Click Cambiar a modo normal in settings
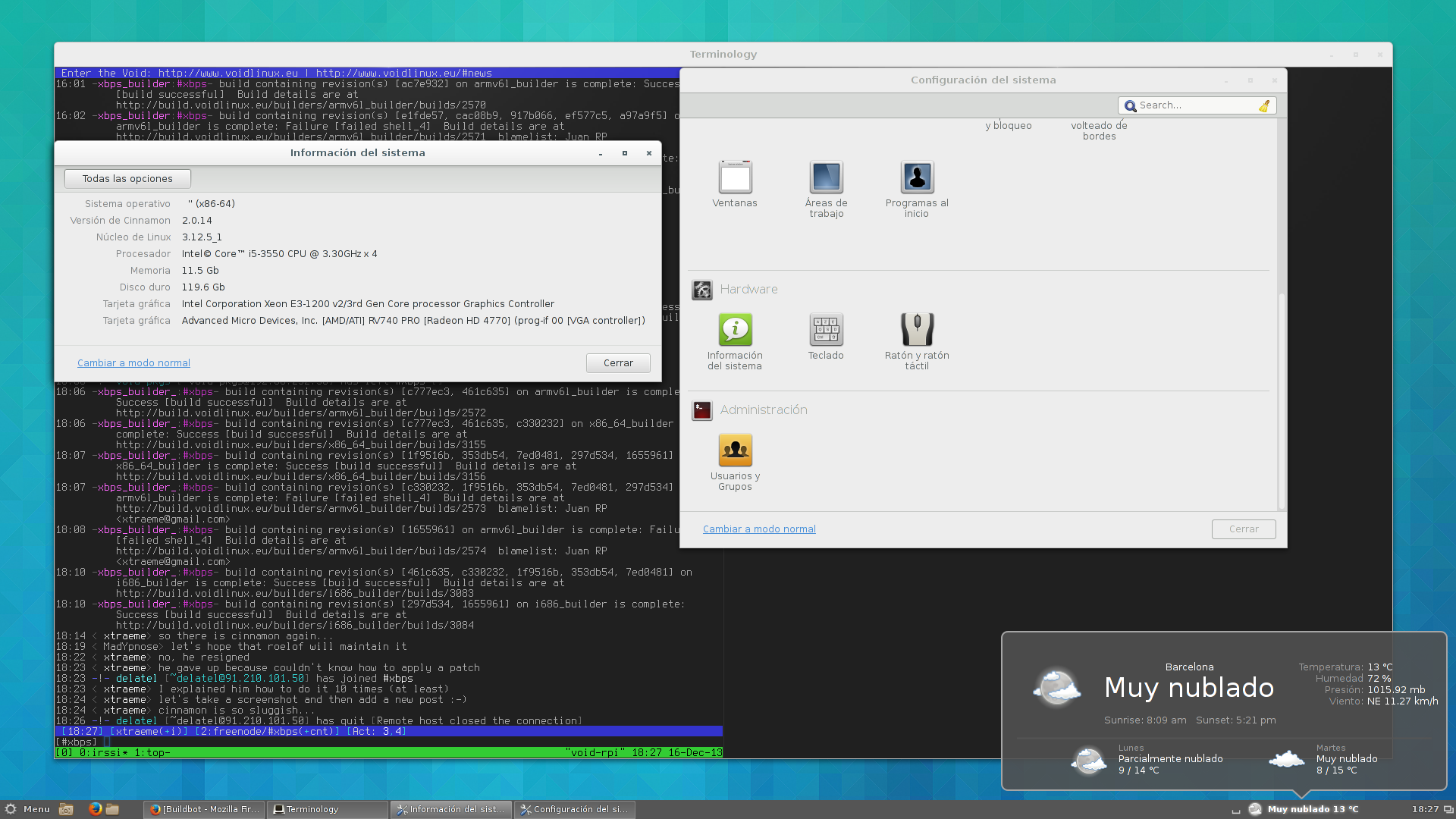This screenshot has height=819, width=1456. [x=759, y=529]
